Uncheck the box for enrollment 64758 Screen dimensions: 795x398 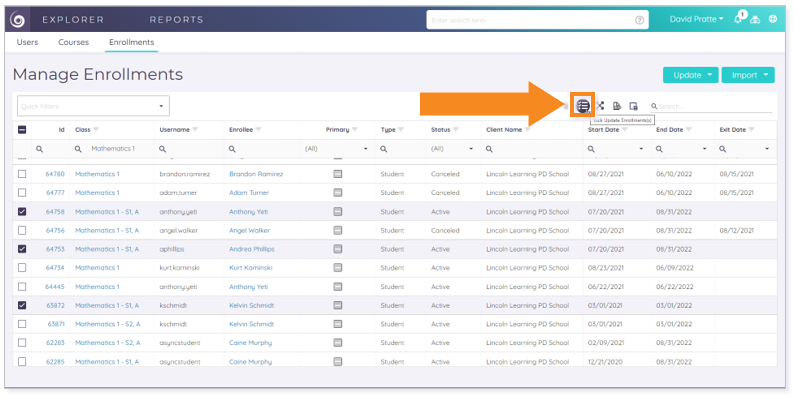point(22,211)
